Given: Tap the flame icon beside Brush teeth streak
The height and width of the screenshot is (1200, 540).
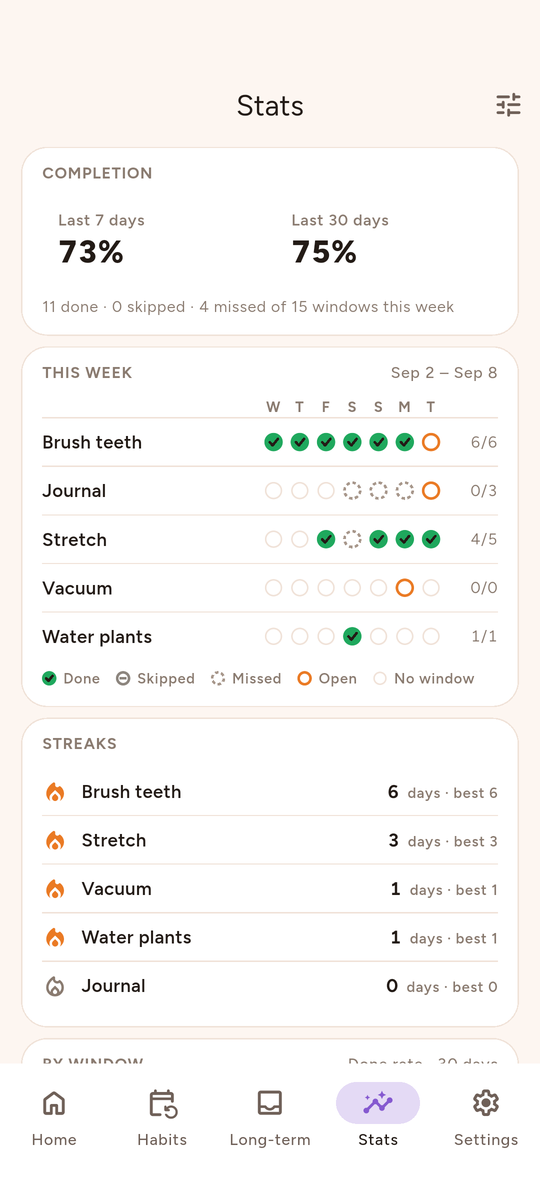Looking at the screenshot, I should [x=55, y=792].
